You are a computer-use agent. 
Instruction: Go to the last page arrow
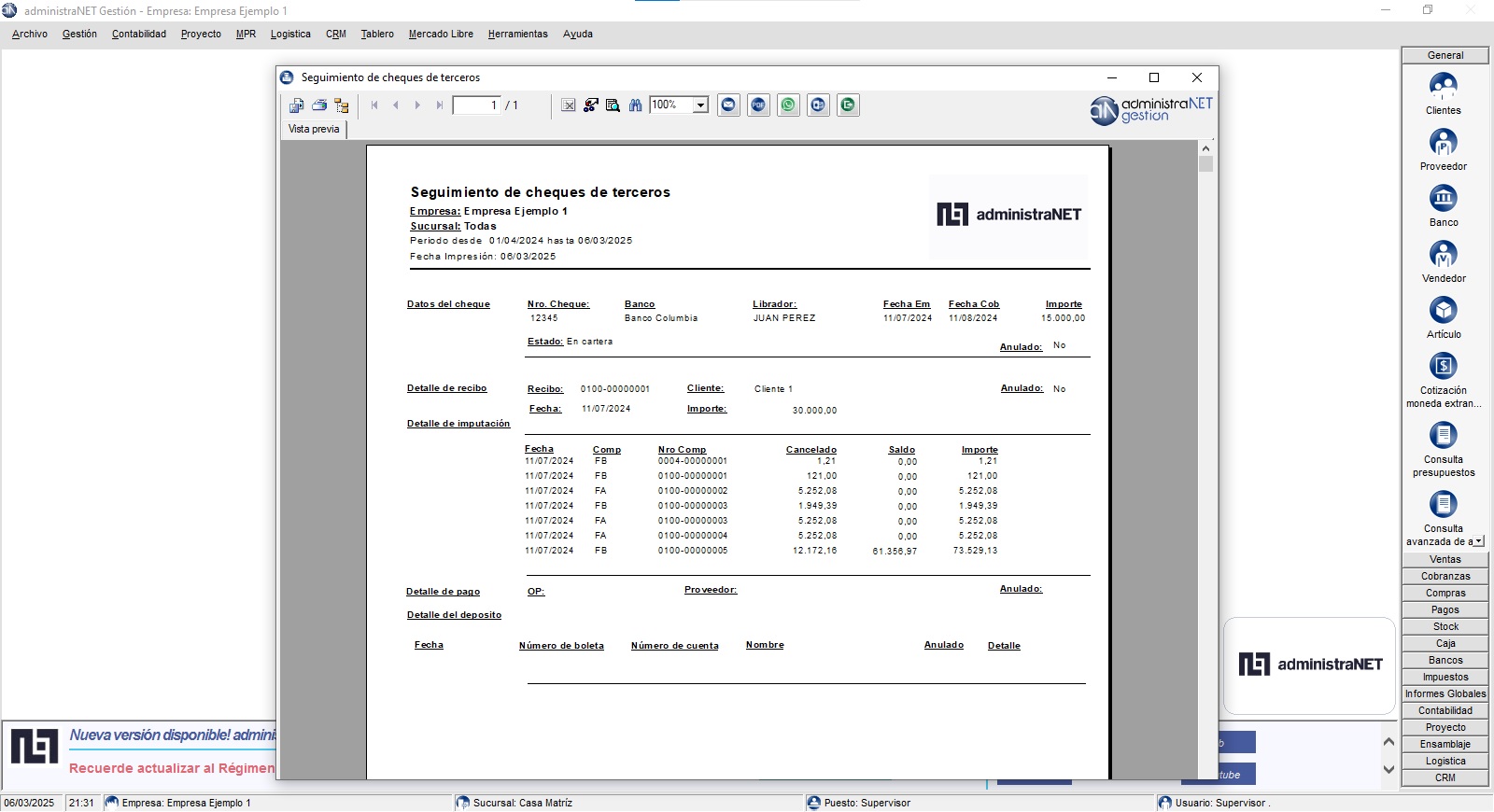(x=439, y=105)
